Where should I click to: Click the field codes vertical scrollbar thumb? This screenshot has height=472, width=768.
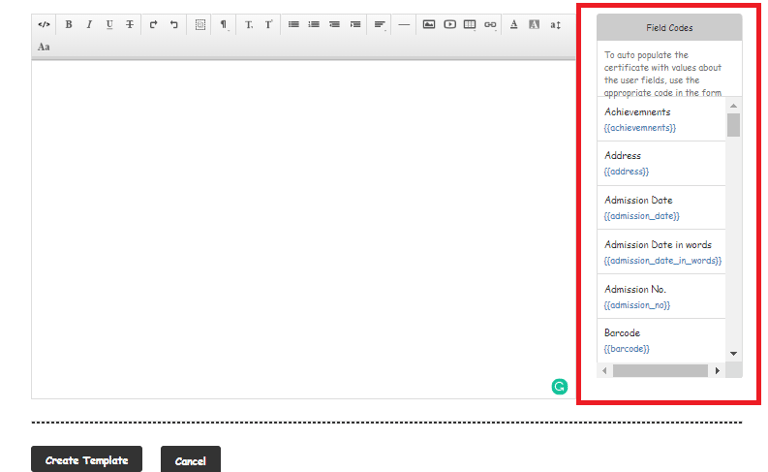[733, 125]
